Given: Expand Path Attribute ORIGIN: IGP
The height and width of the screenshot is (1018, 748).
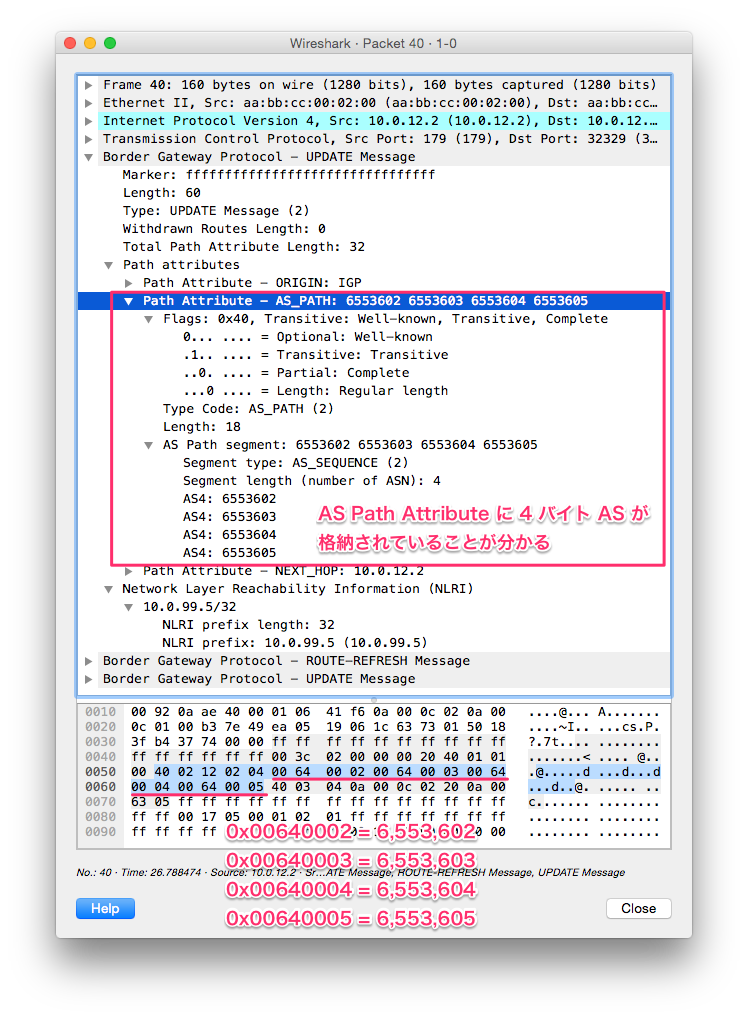Looking at the screenshot, I should pyautogui.click(x=129, y=283).
